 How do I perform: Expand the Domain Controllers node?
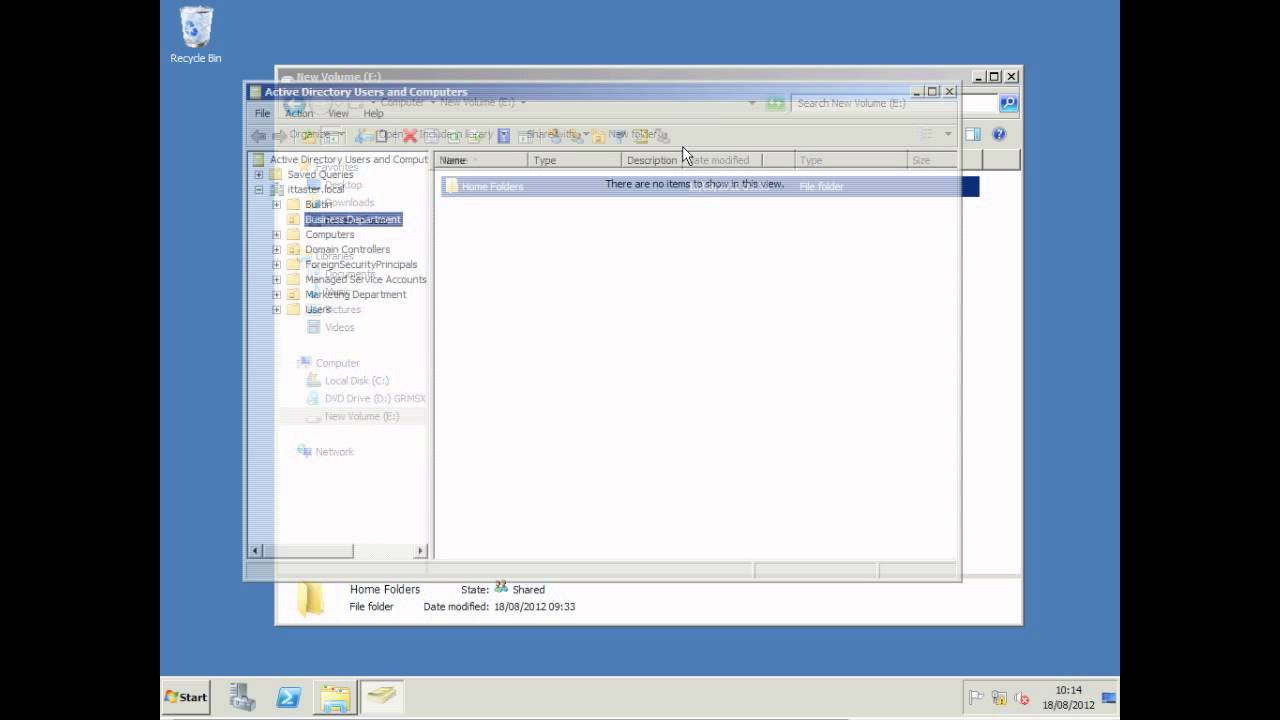277,249
